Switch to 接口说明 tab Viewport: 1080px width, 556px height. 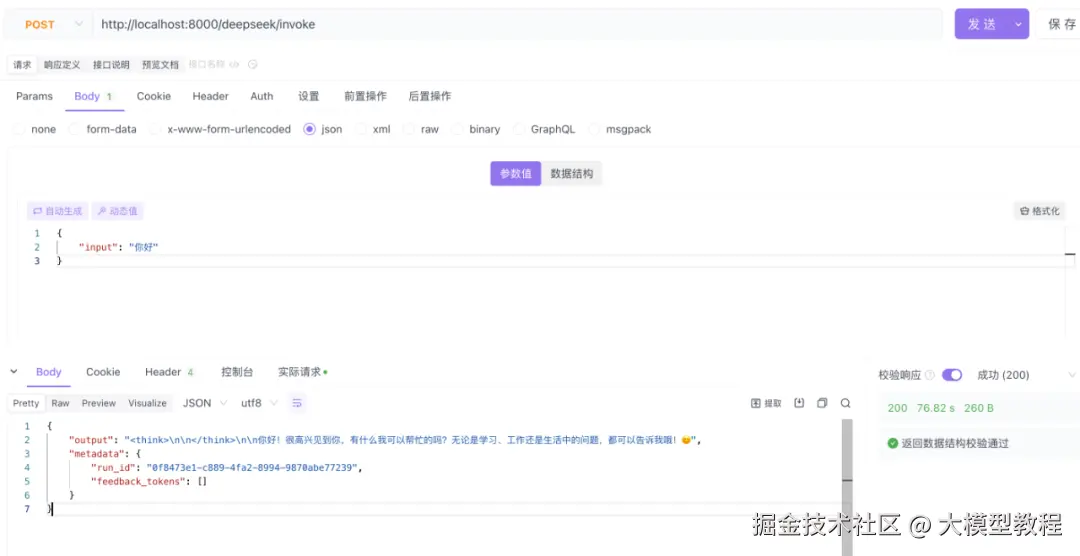pyautogui.click(x=111, y=65)
